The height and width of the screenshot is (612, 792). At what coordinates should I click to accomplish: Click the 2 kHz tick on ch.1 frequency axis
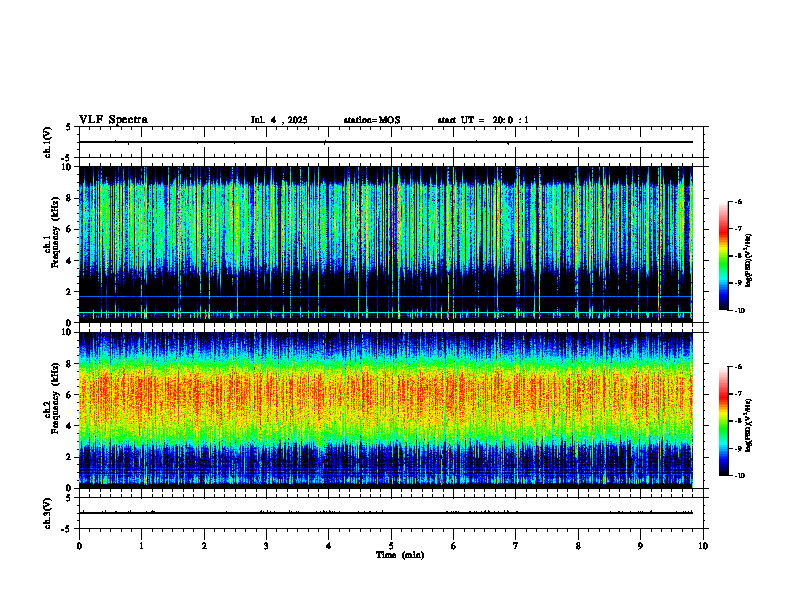tap(70, 291)
